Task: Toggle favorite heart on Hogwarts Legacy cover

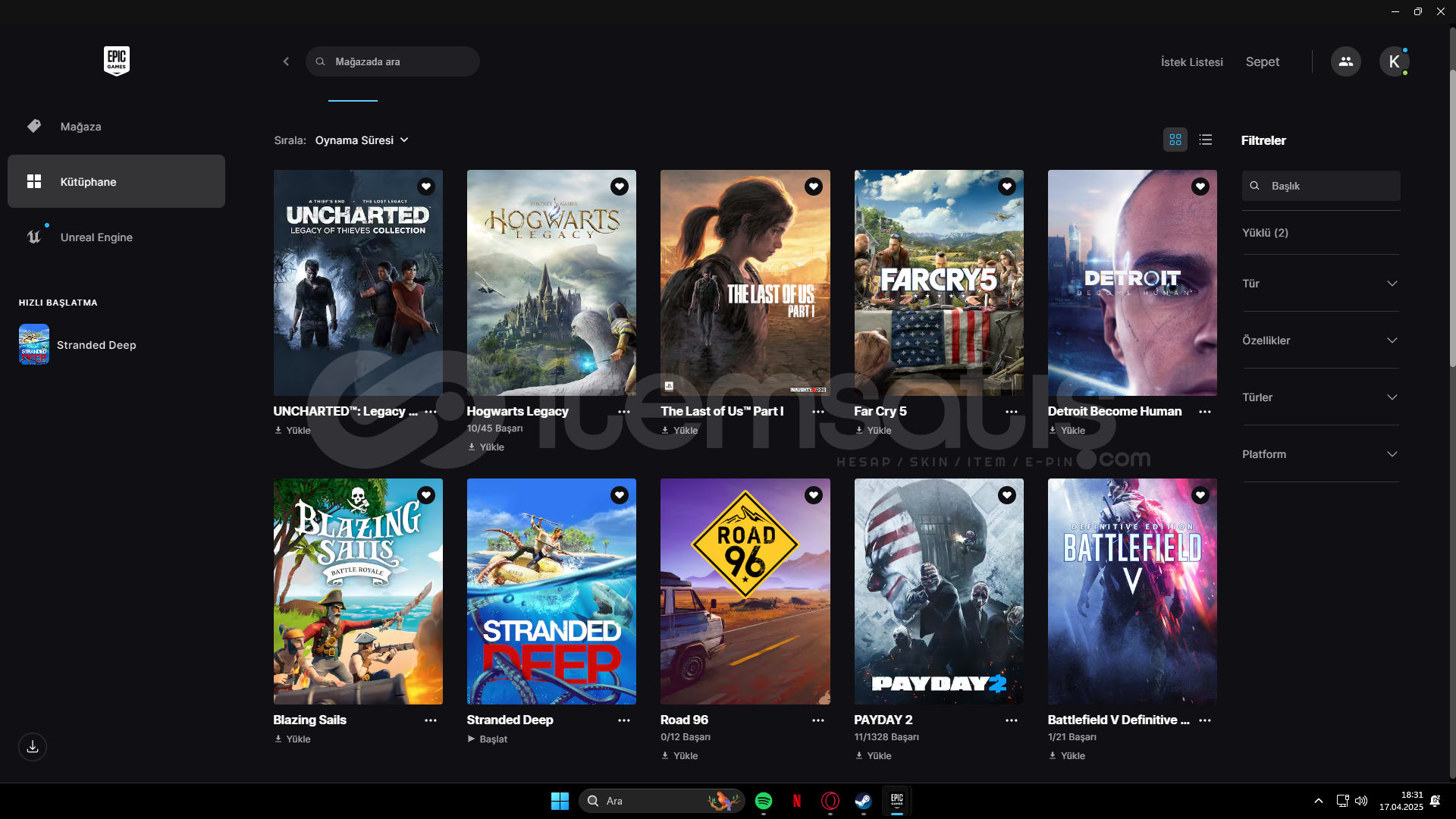Action: 620,187
